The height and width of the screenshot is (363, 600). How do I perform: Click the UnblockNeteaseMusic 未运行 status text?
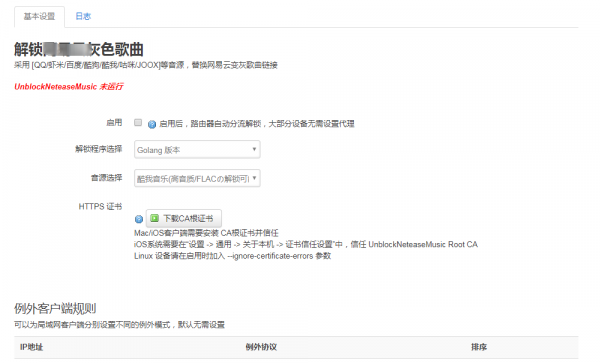tap(69, 87)
